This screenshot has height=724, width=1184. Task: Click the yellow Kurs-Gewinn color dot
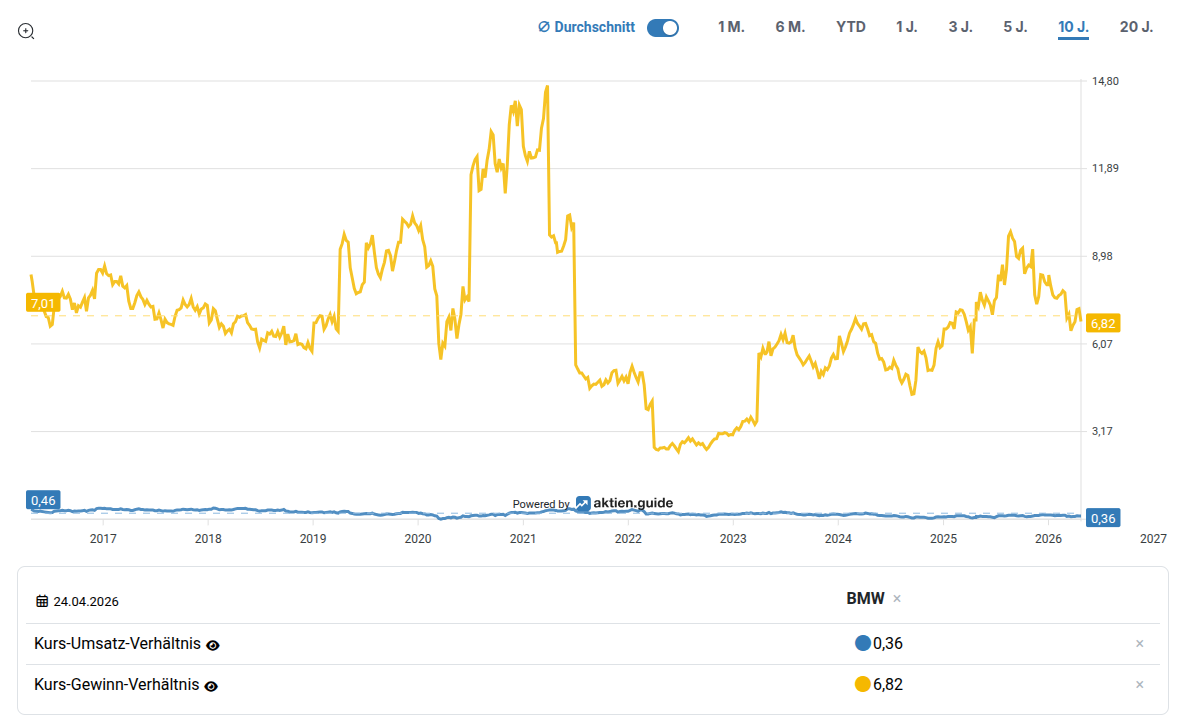click(863, 685)
